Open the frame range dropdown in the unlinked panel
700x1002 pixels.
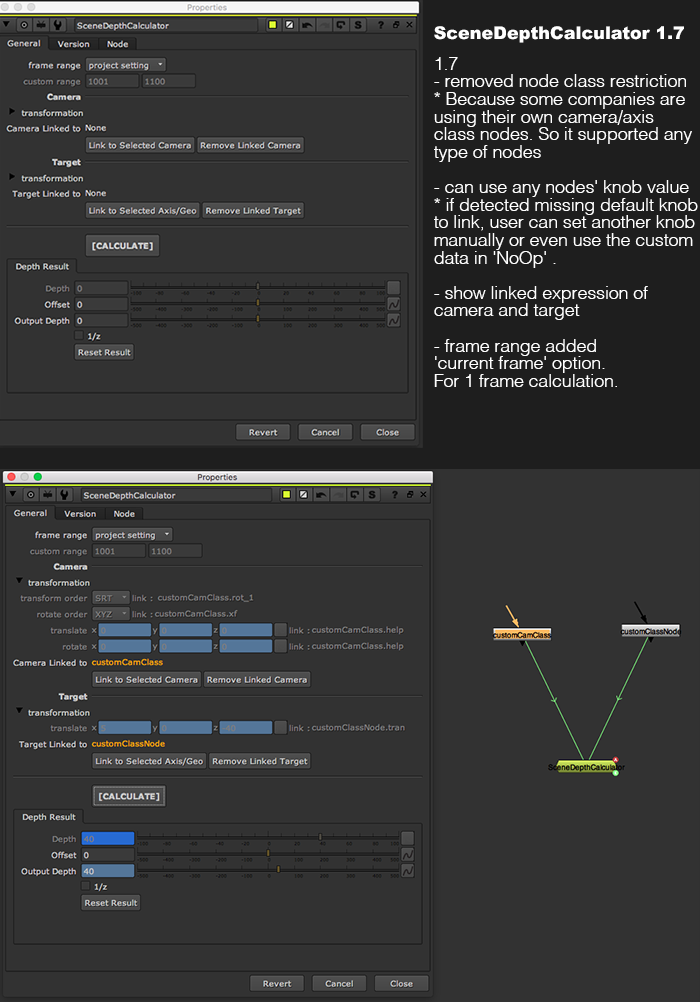(126, 65)
